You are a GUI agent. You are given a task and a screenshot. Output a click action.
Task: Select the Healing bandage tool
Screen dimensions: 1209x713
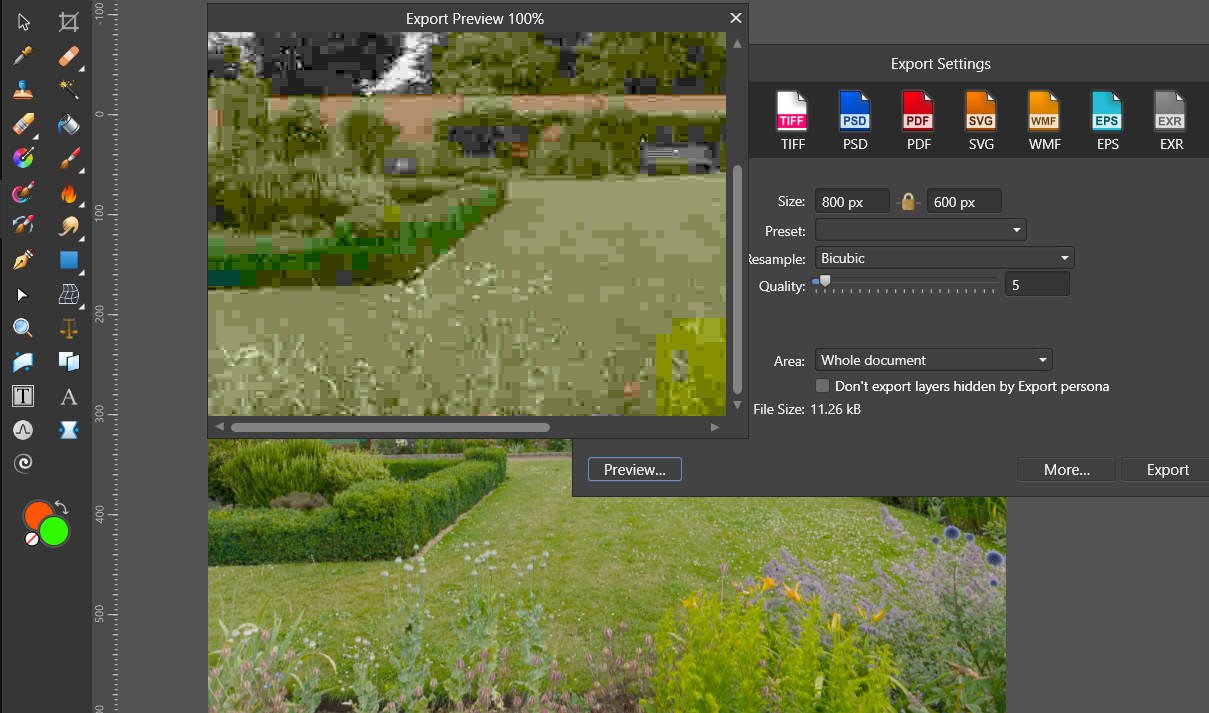tap(69, 56)
